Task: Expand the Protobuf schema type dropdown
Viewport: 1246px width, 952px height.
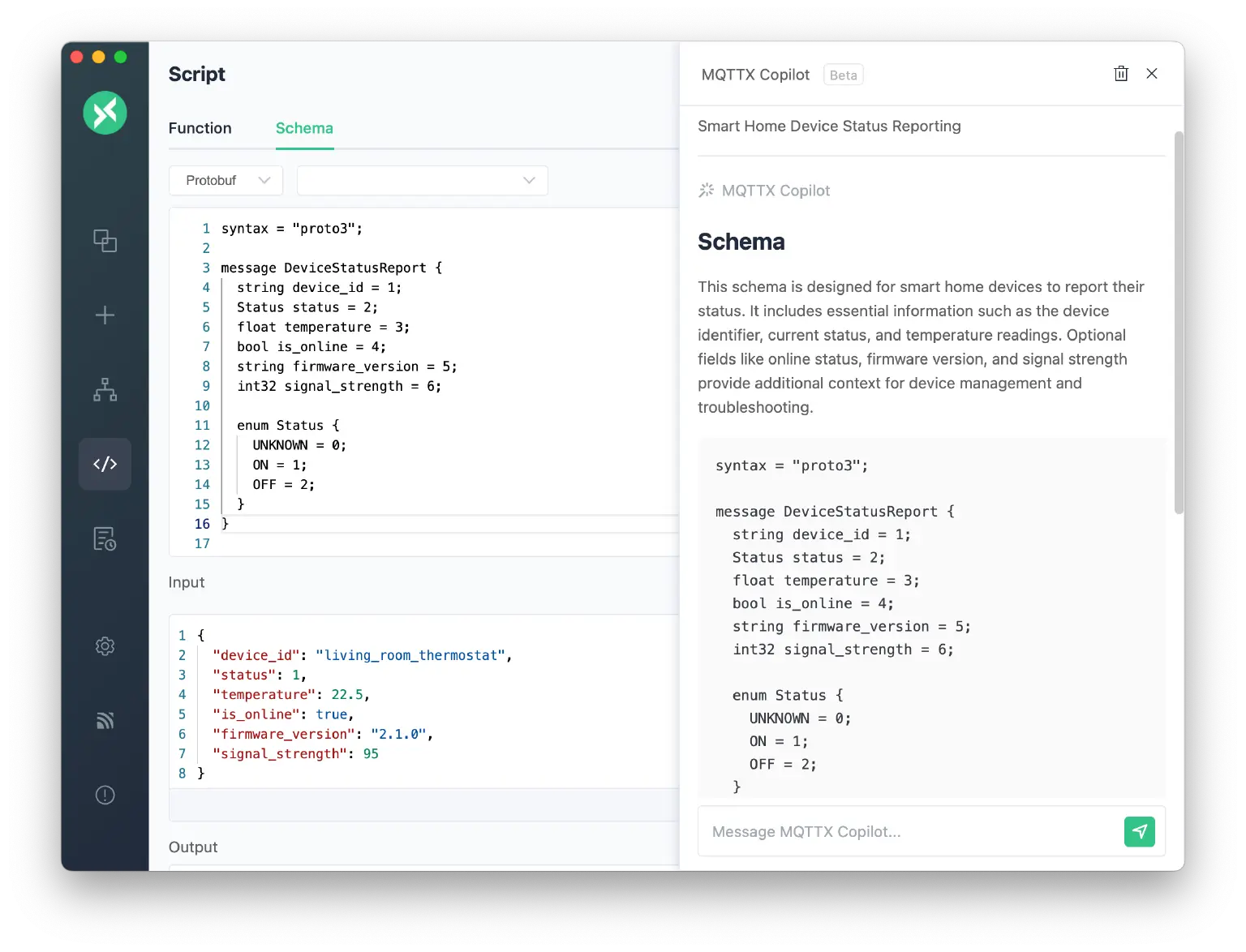Action: click(226, 180)
